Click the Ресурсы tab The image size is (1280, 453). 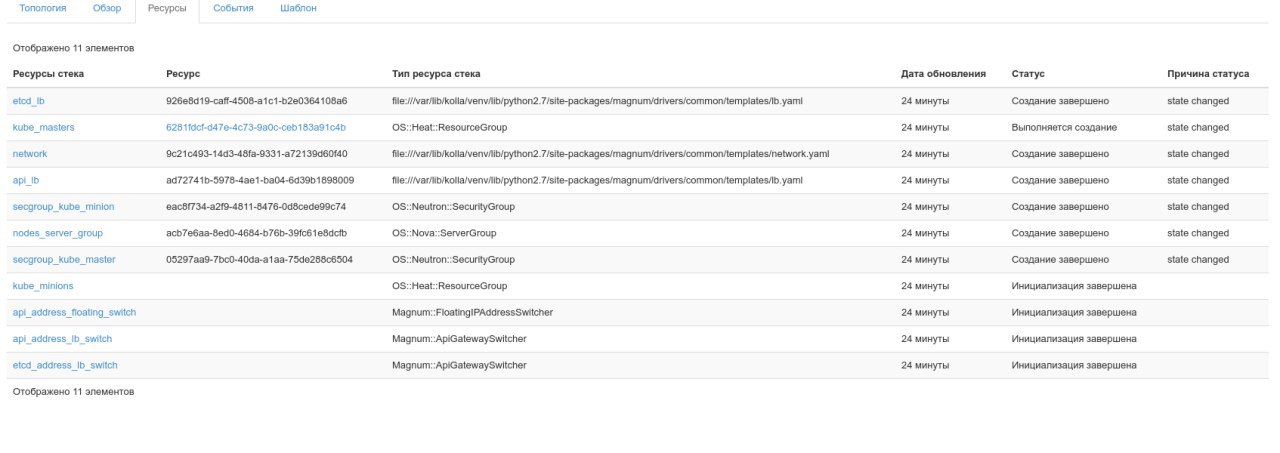(x=166, y=8)
